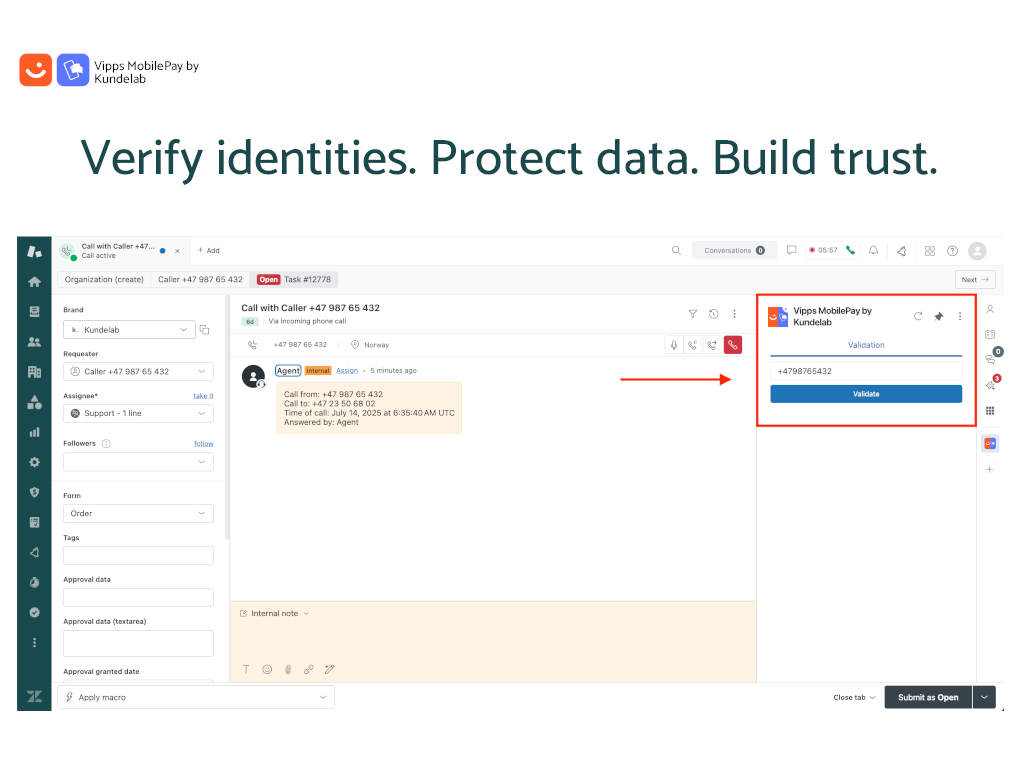
Task: Pin the Vipps MobilePay panel
Action: pos(939,316)
